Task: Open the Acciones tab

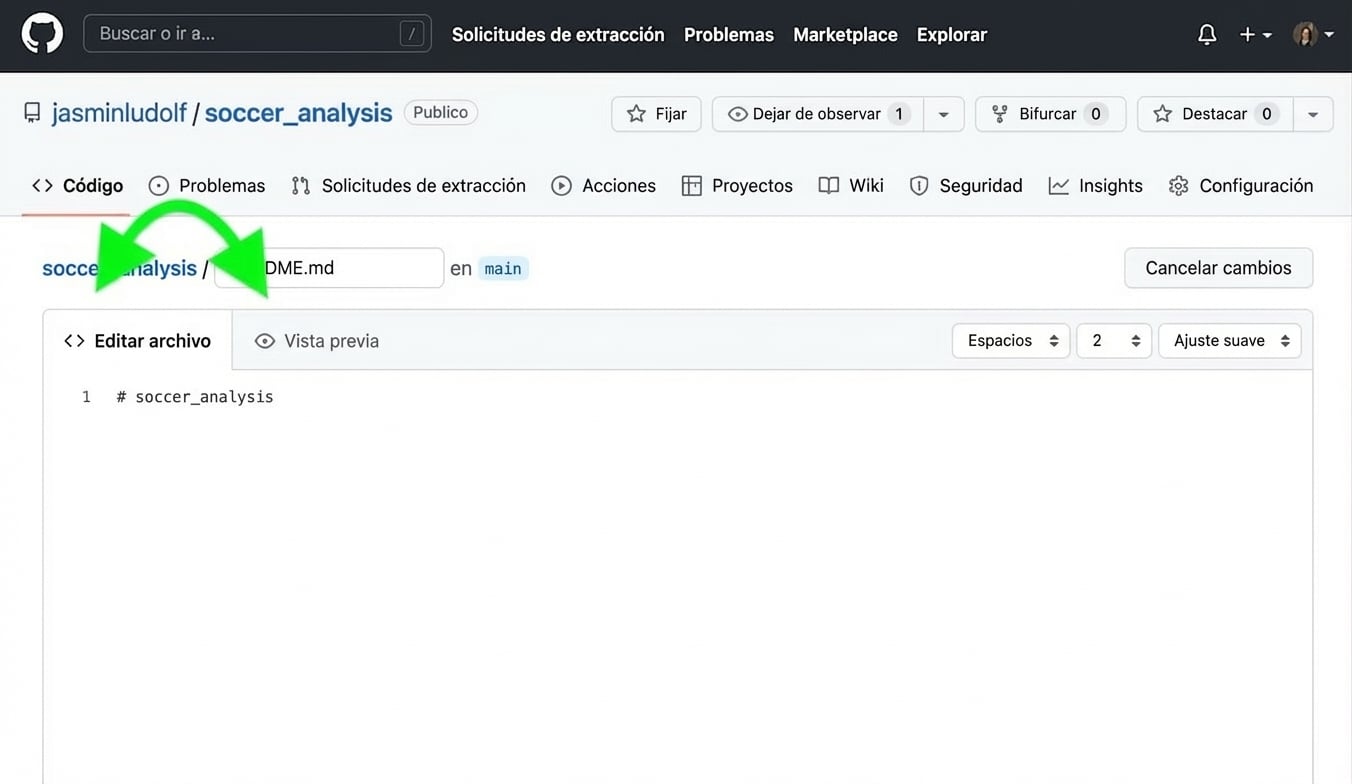Action: pos(604,186)
